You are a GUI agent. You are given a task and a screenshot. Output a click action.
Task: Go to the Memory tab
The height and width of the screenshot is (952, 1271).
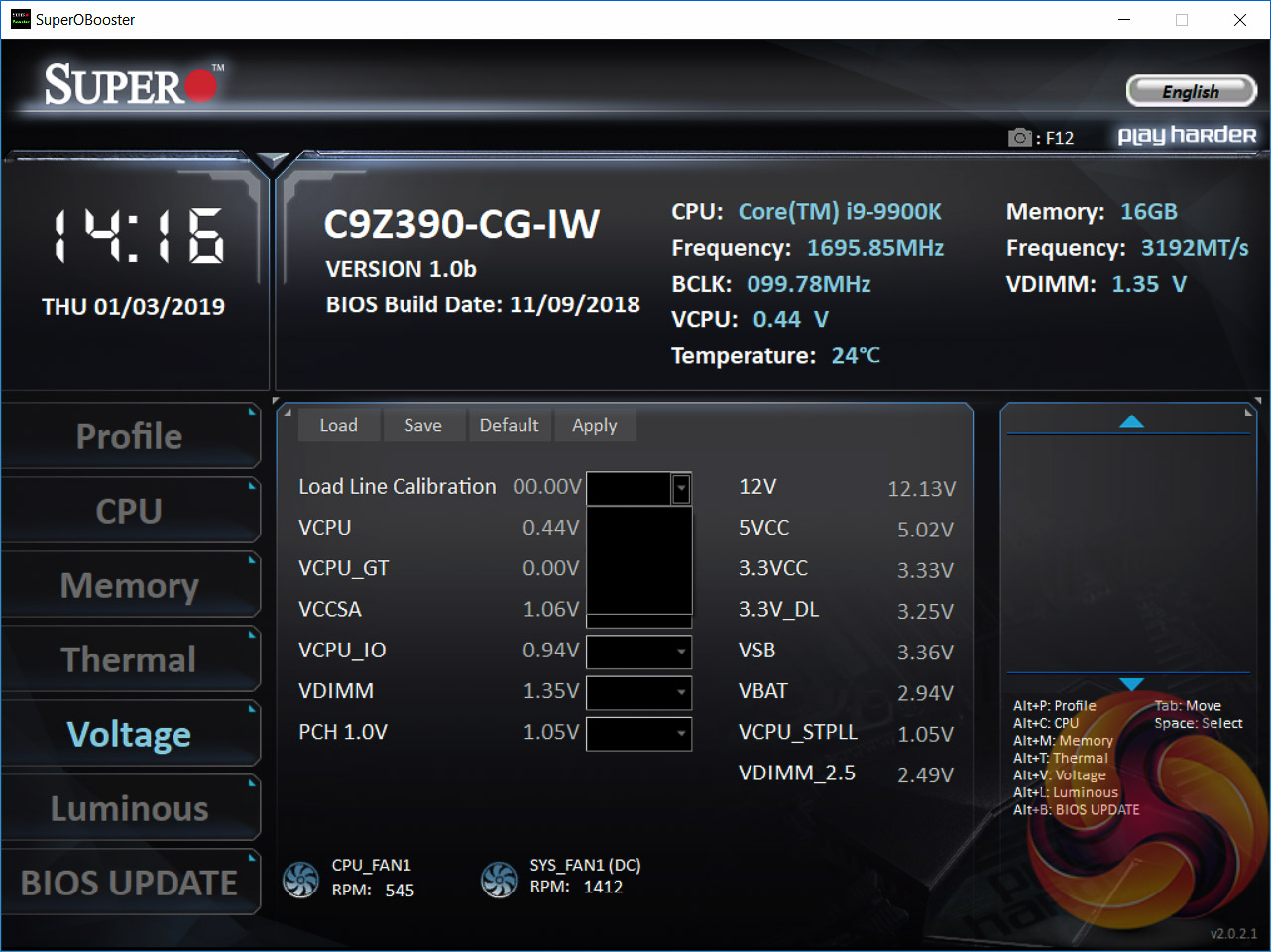130,585
